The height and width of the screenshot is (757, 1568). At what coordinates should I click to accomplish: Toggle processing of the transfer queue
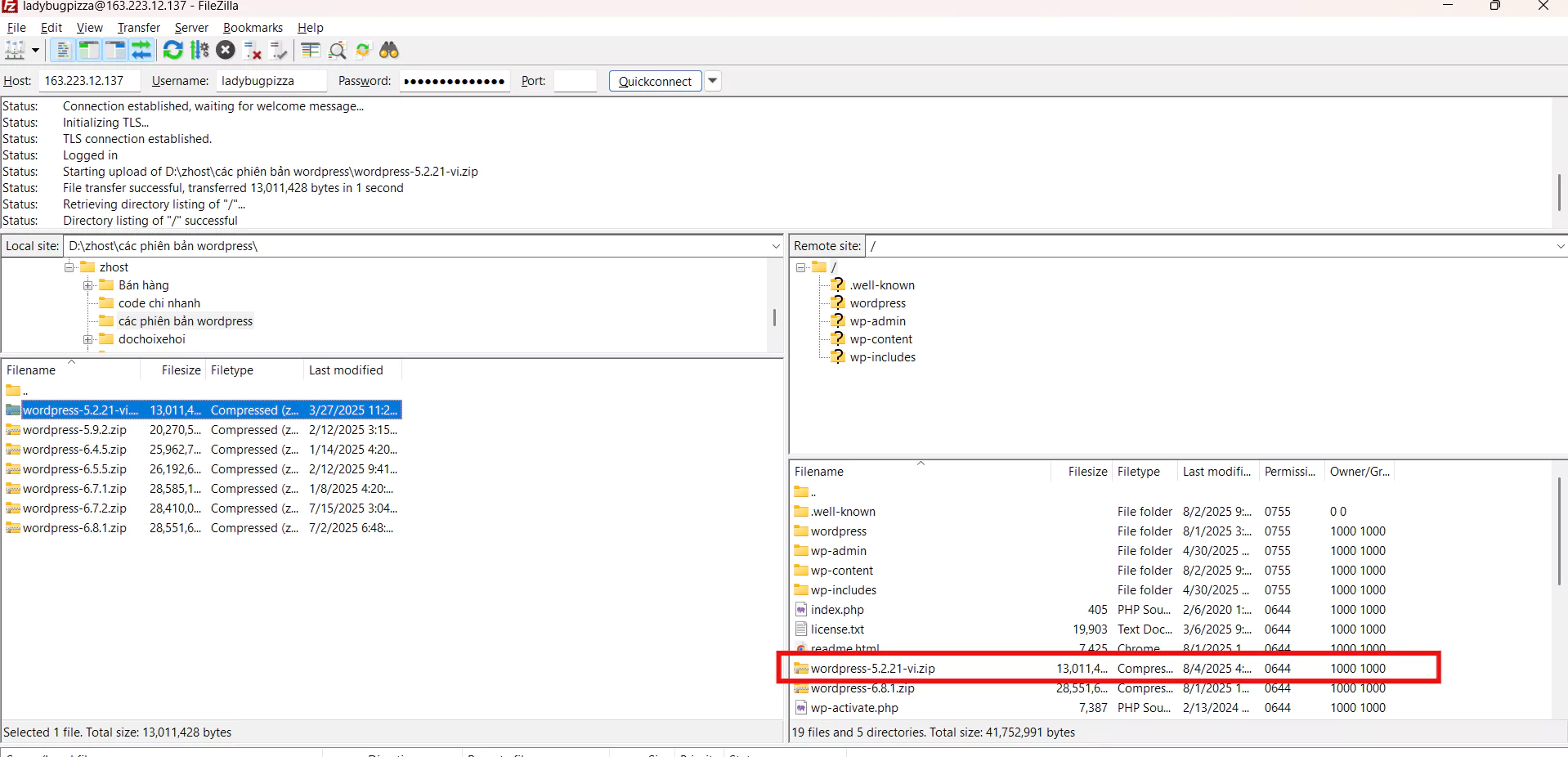click(199, 51)
